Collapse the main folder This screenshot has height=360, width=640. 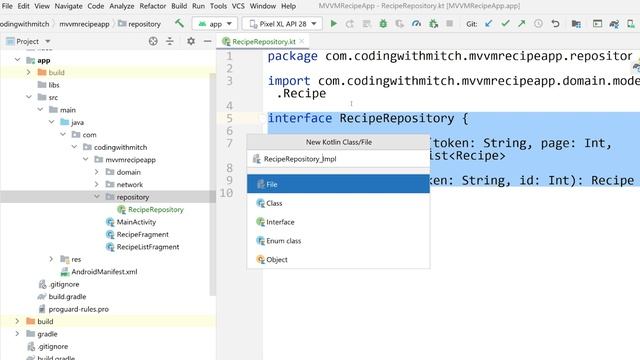pos(40,110)
